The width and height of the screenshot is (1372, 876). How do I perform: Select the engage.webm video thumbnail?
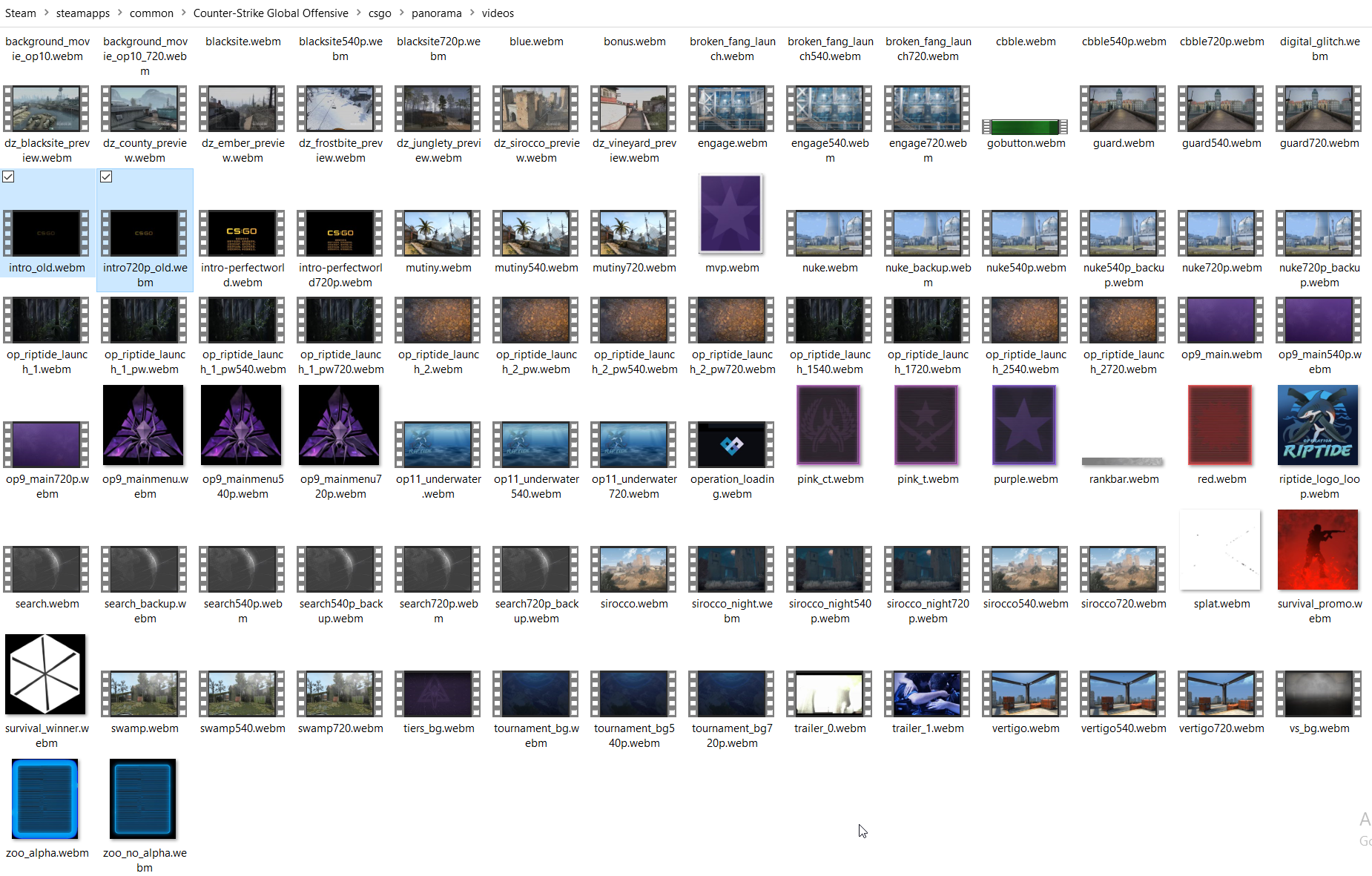(x=731, y=108)
